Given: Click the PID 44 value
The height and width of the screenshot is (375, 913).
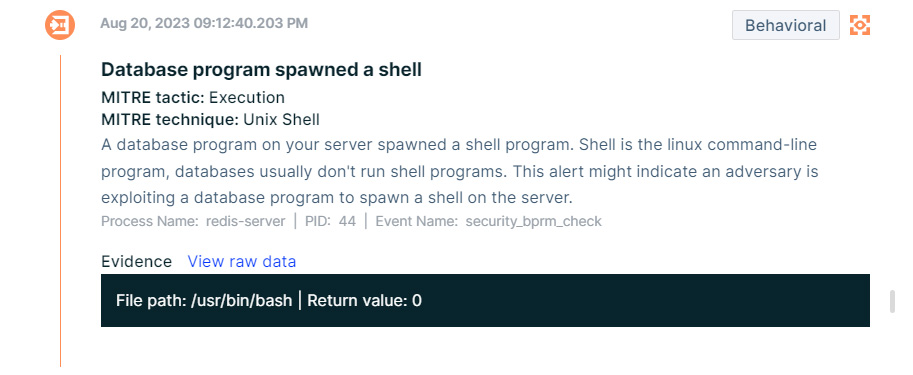Looking at the screenshot, I should pos(347,221).
